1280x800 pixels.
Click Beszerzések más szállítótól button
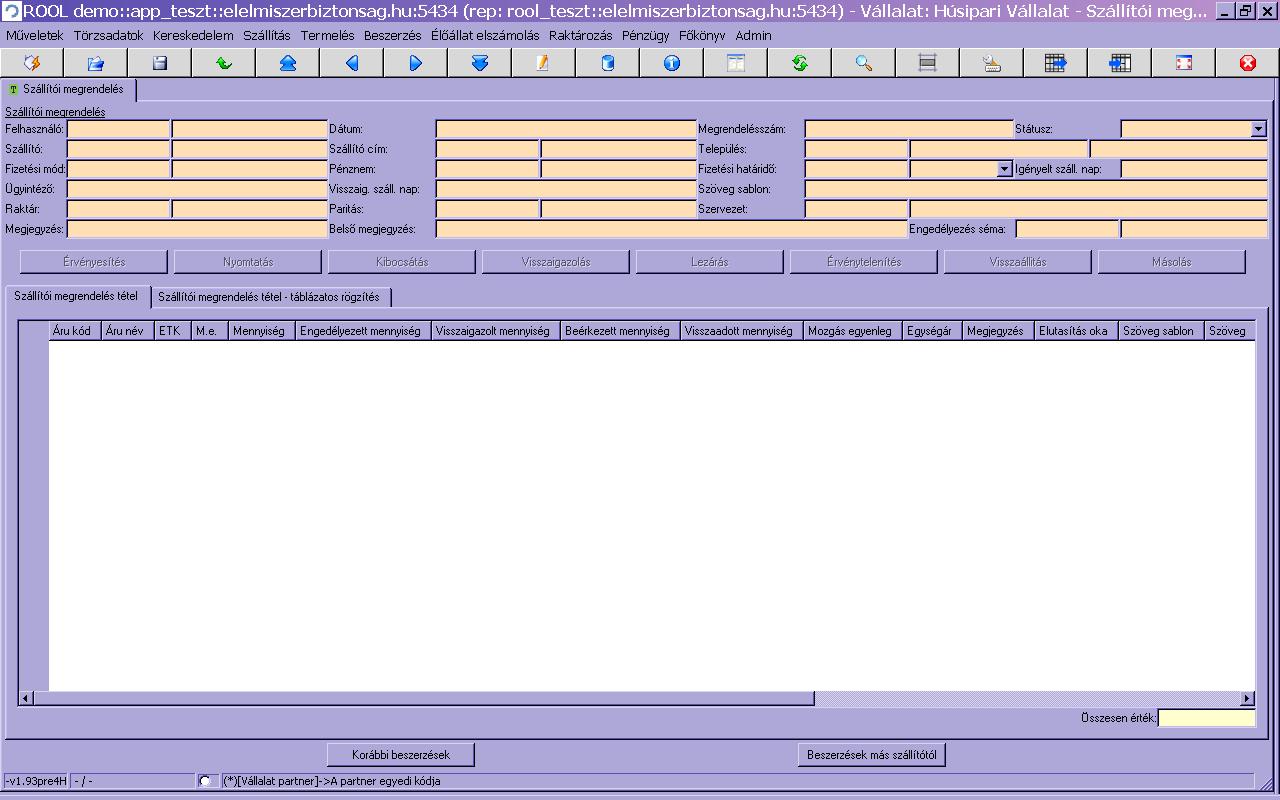click(x=871, y=754)
